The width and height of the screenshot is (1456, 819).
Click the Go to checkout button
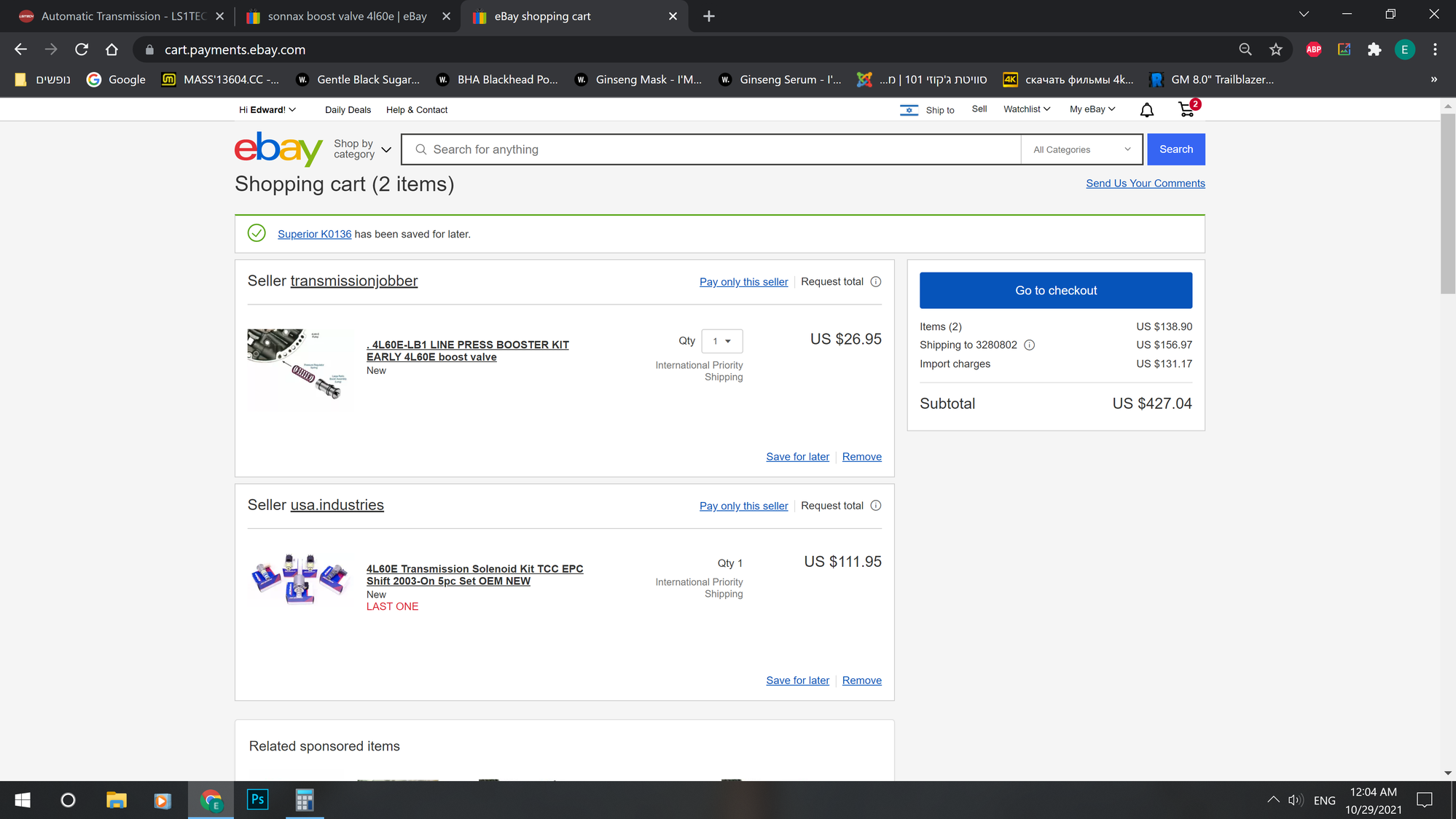[1055, 291]
